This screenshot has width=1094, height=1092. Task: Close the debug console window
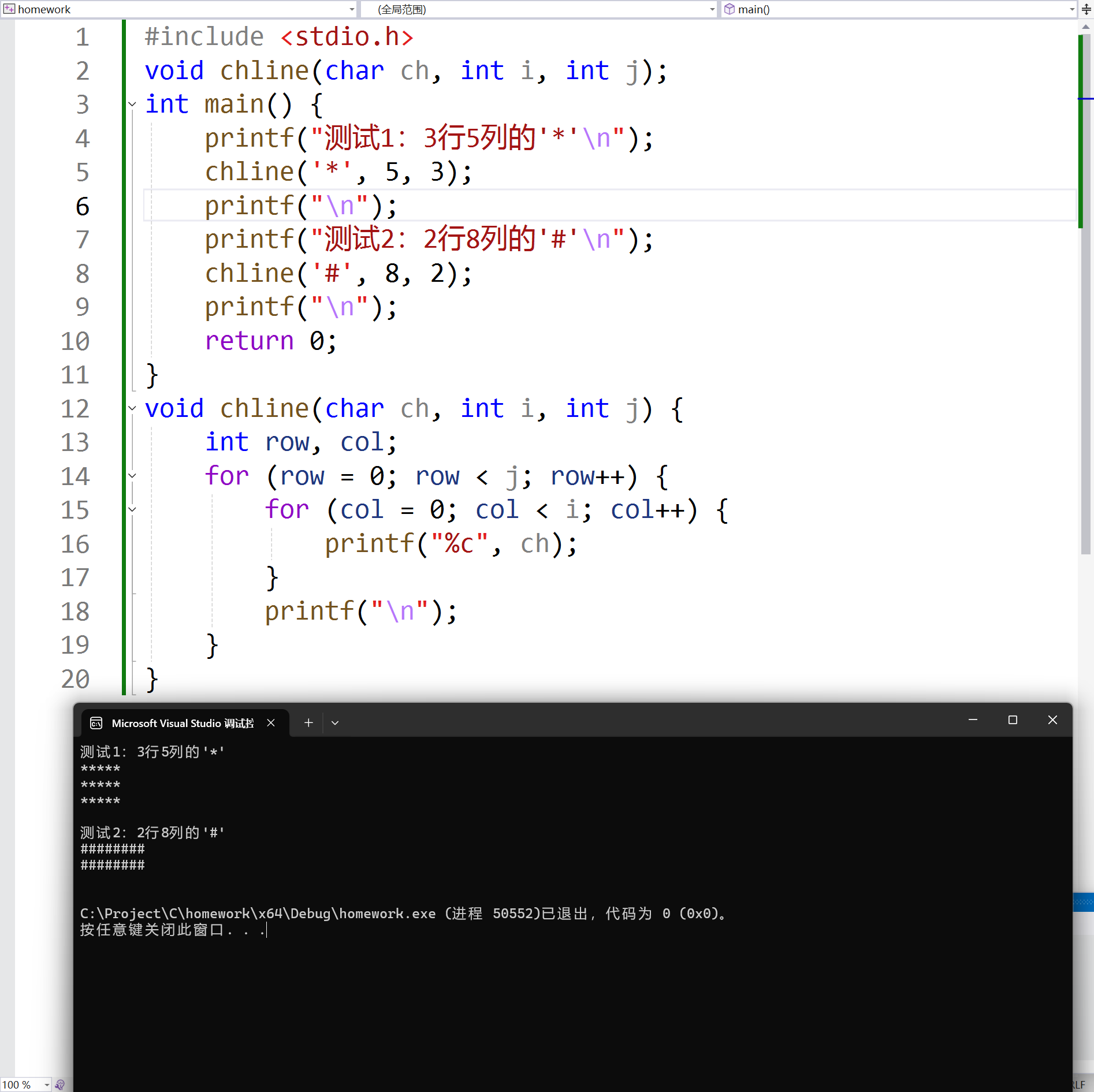click(x=1052, y=720)
